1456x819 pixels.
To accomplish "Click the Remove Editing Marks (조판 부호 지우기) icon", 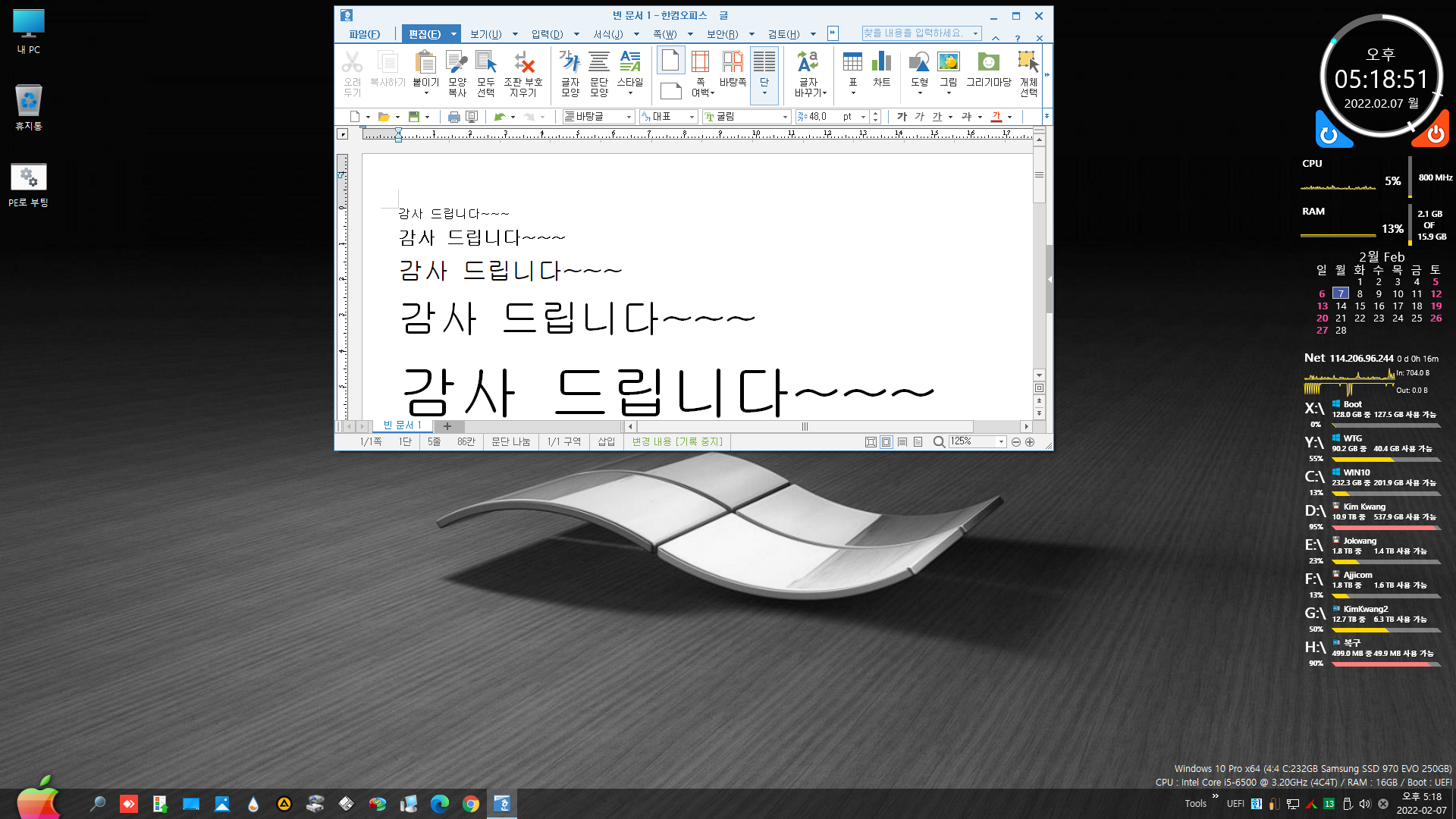I will point(523,74).
